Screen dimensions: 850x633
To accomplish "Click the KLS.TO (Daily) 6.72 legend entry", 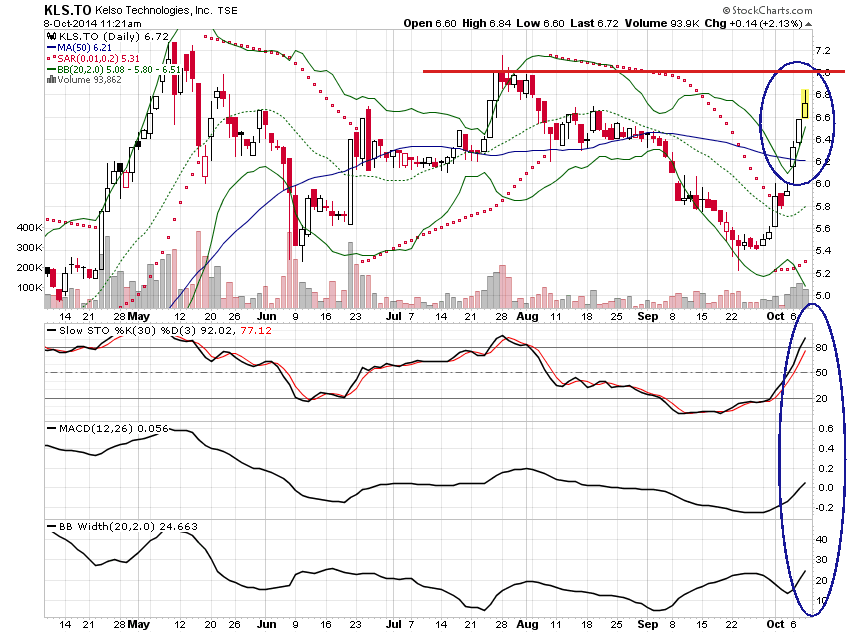I will [108, 36].
